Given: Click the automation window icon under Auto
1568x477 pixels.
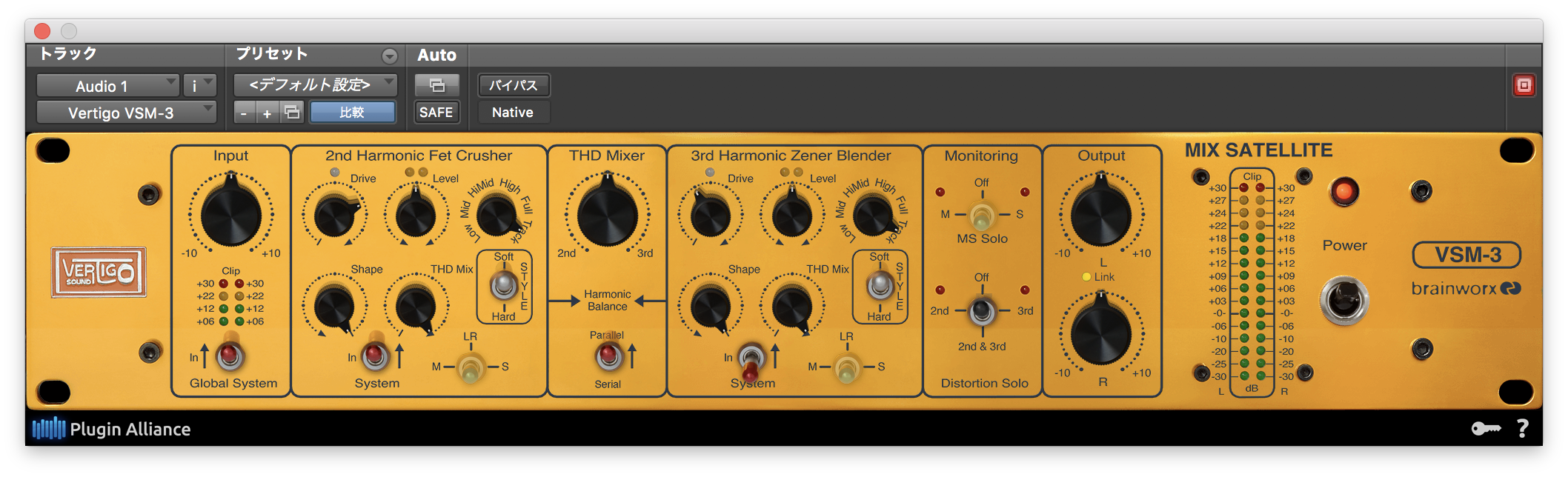Looking at the screenshot, I should [436, 85].
